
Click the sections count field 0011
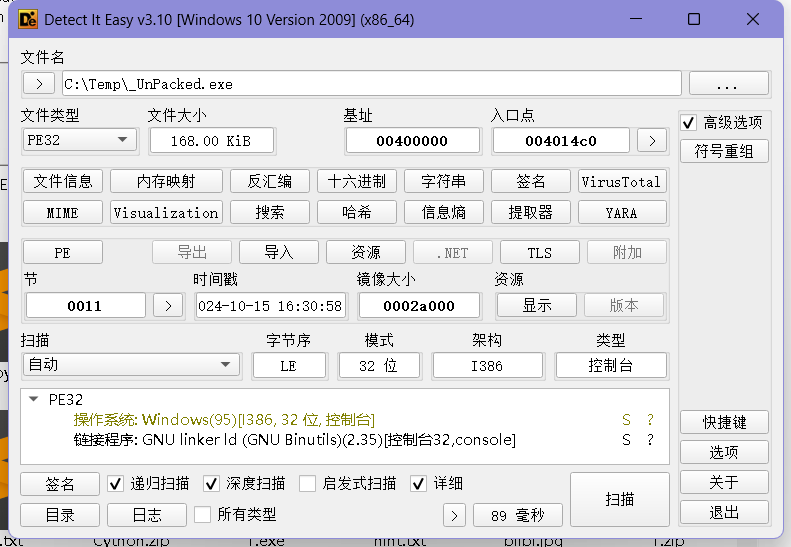pos(85,306)
